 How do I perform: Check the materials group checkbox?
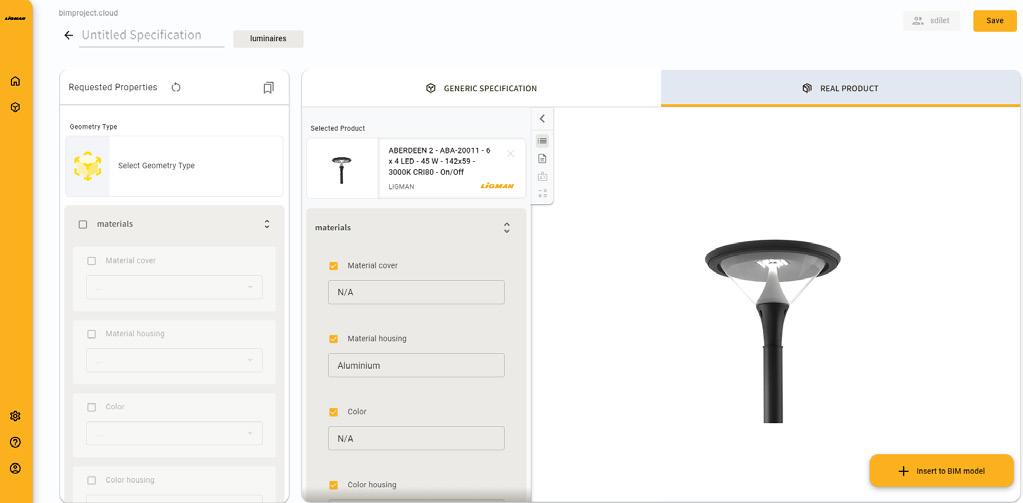pos(83,224)
